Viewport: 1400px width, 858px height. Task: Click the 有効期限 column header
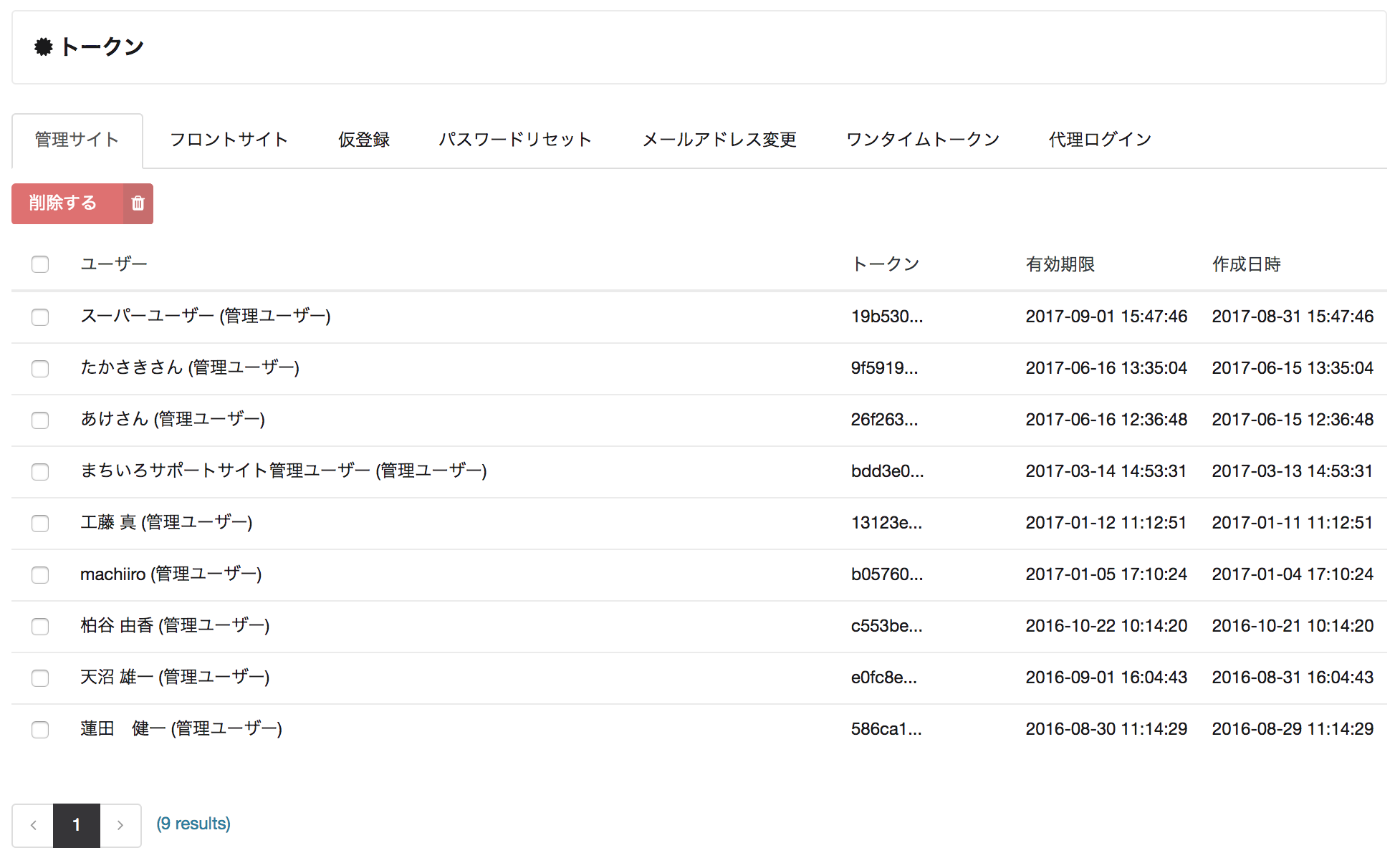point(1060,264)
